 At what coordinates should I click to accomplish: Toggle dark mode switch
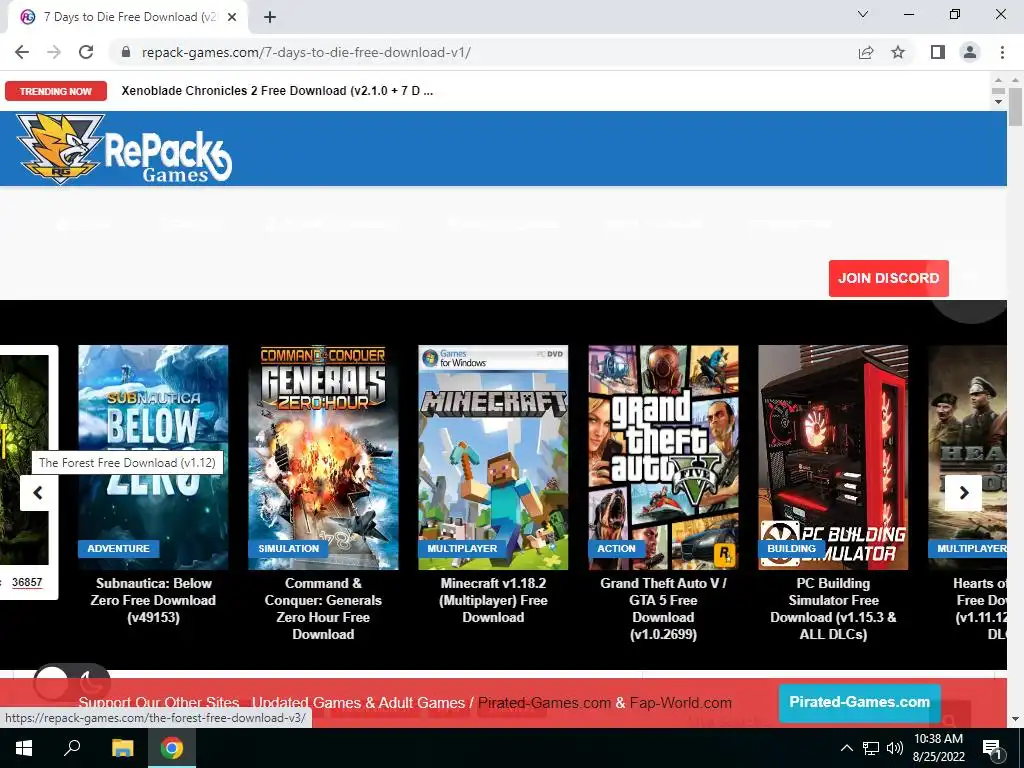[x=71, y=684]
